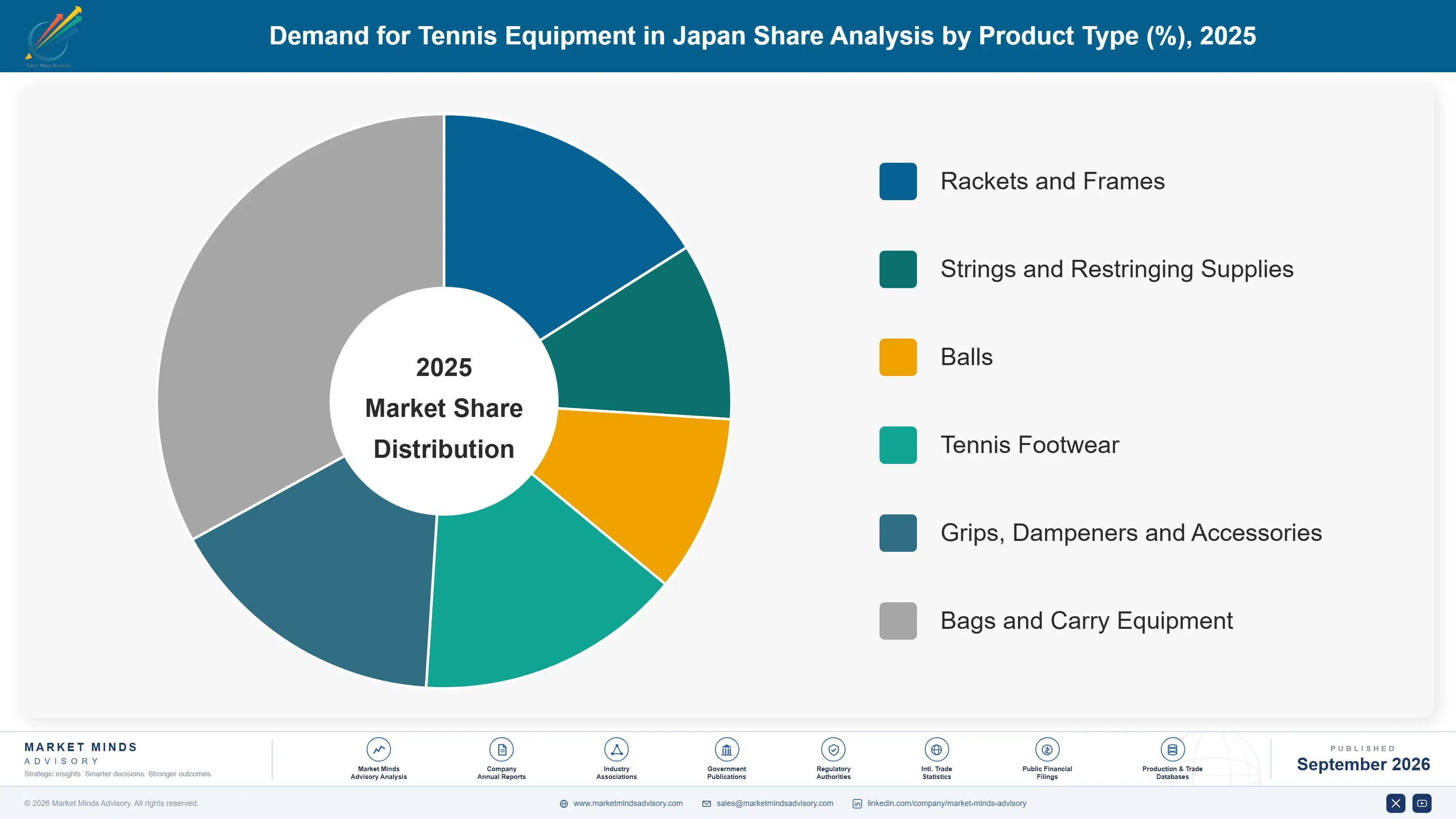Click the 'Bags and Carry Equipment' legend label
The image size is (1456, 819).
coord(1086,621)
